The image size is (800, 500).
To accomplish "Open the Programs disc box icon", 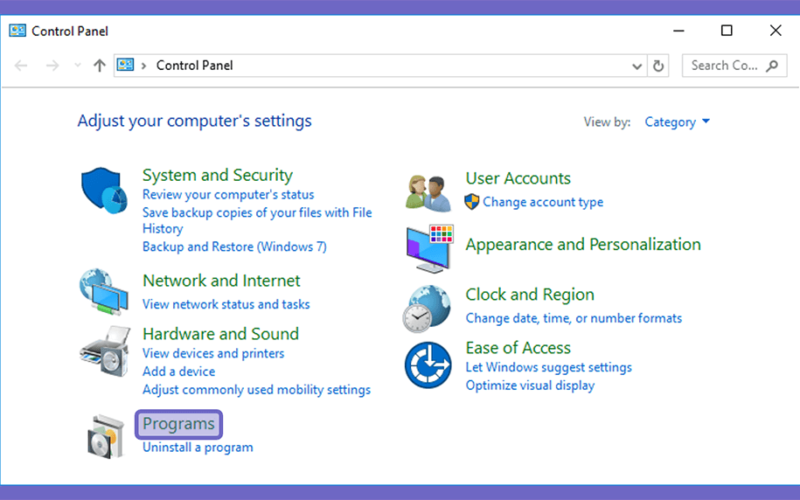I will tap(106, 436).
